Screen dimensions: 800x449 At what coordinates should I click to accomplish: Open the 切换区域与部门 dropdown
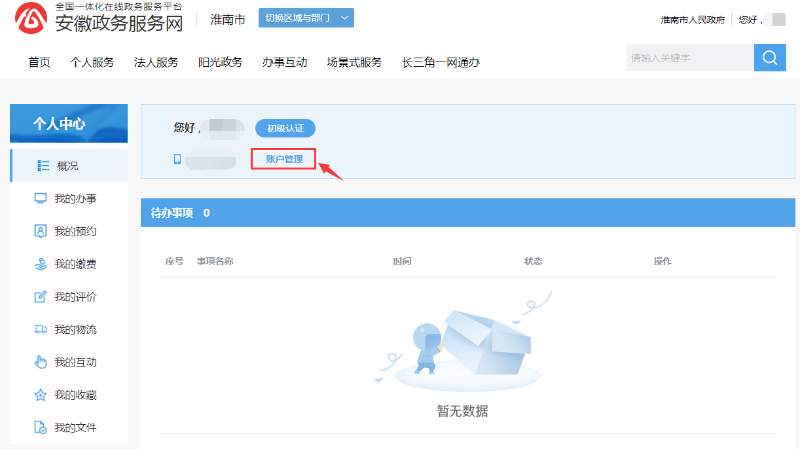[x=306, y=18]
